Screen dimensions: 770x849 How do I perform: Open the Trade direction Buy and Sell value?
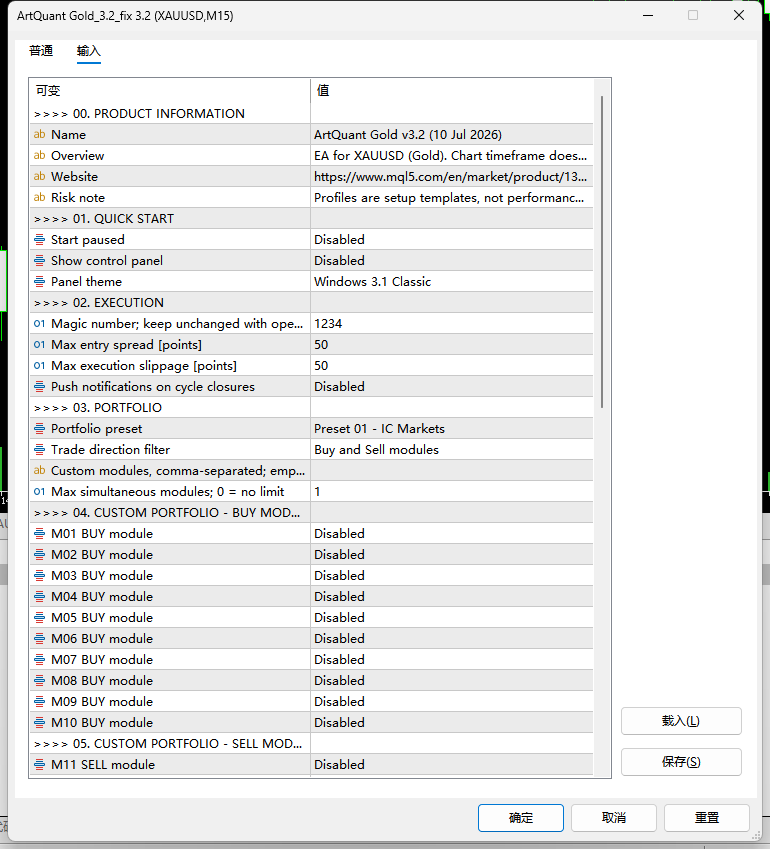click(452, 449)
